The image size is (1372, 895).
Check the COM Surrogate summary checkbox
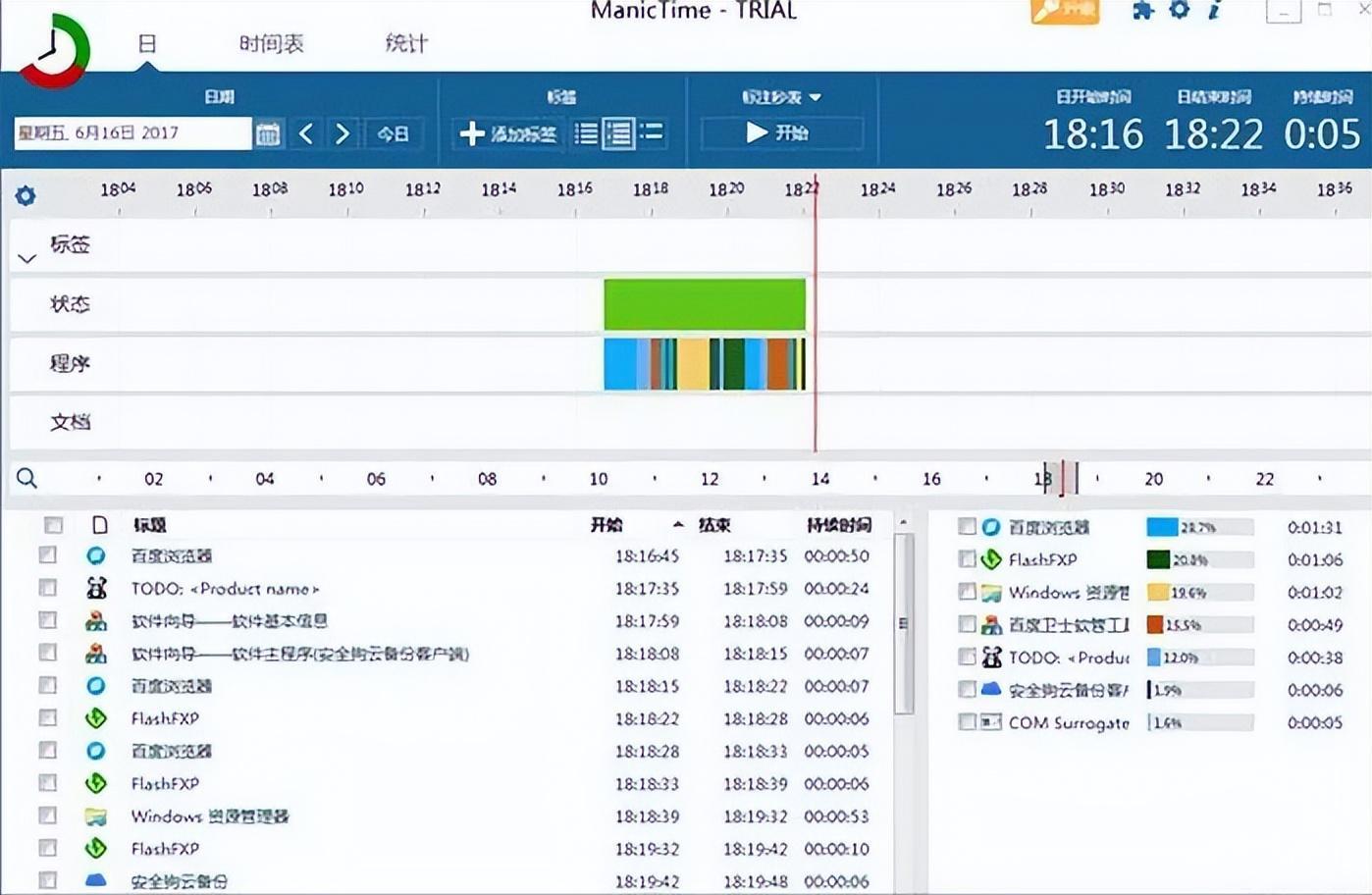(967, 722)
